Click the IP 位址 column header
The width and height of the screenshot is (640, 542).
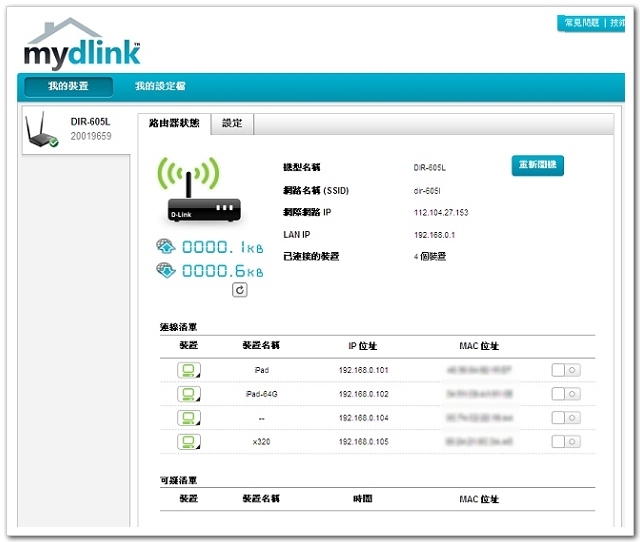(x=362, y=346)
